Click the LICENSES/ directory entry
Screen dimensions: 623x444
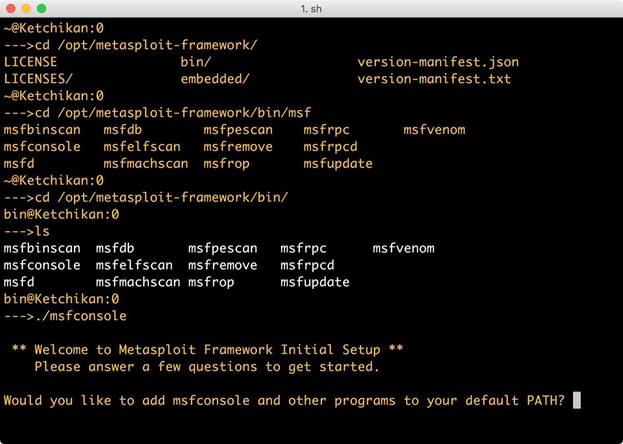coord(38,79)
